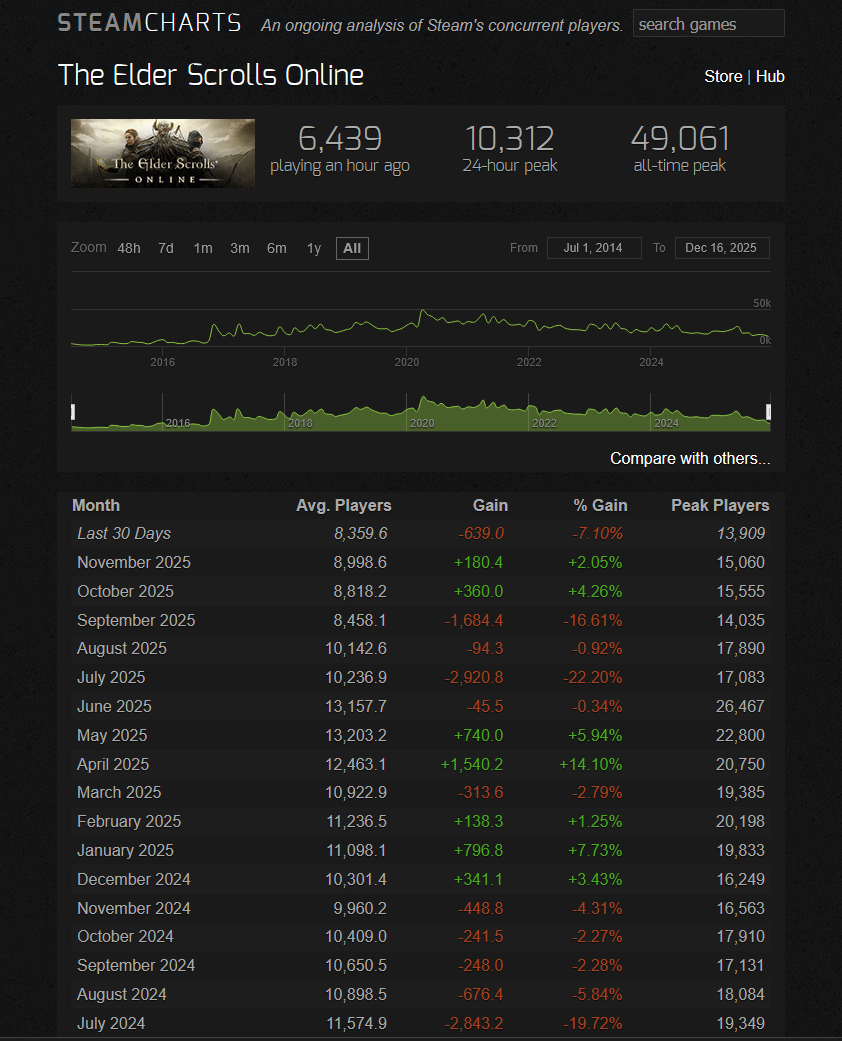Click the -22.20% gain value
Image resolution: width=842 pixels, height=1041 pixels.
click(x=592, y=677)
